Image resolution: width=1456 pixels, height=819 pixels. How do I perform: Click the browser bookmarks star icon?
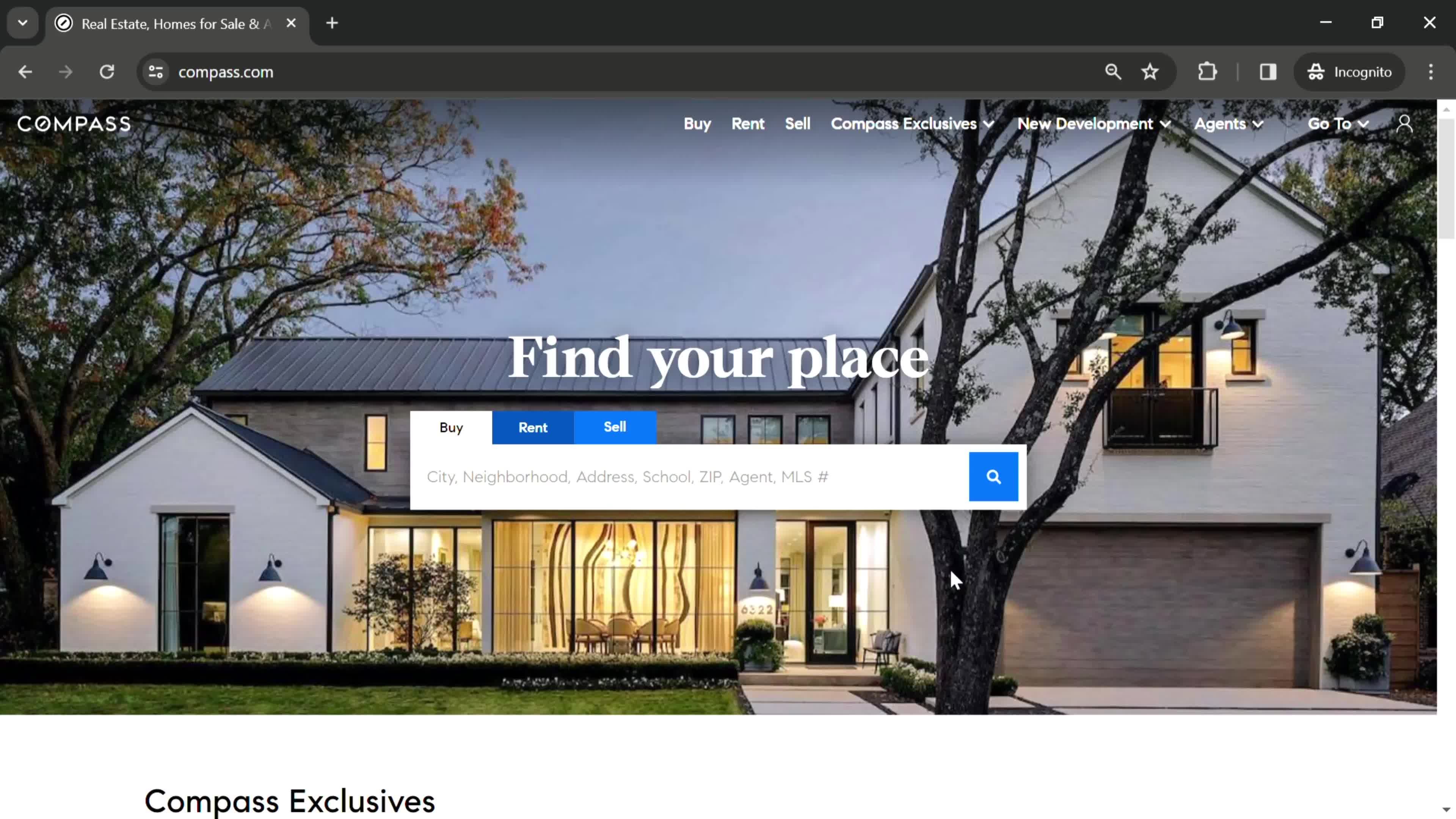click(x=1151, y=71)
